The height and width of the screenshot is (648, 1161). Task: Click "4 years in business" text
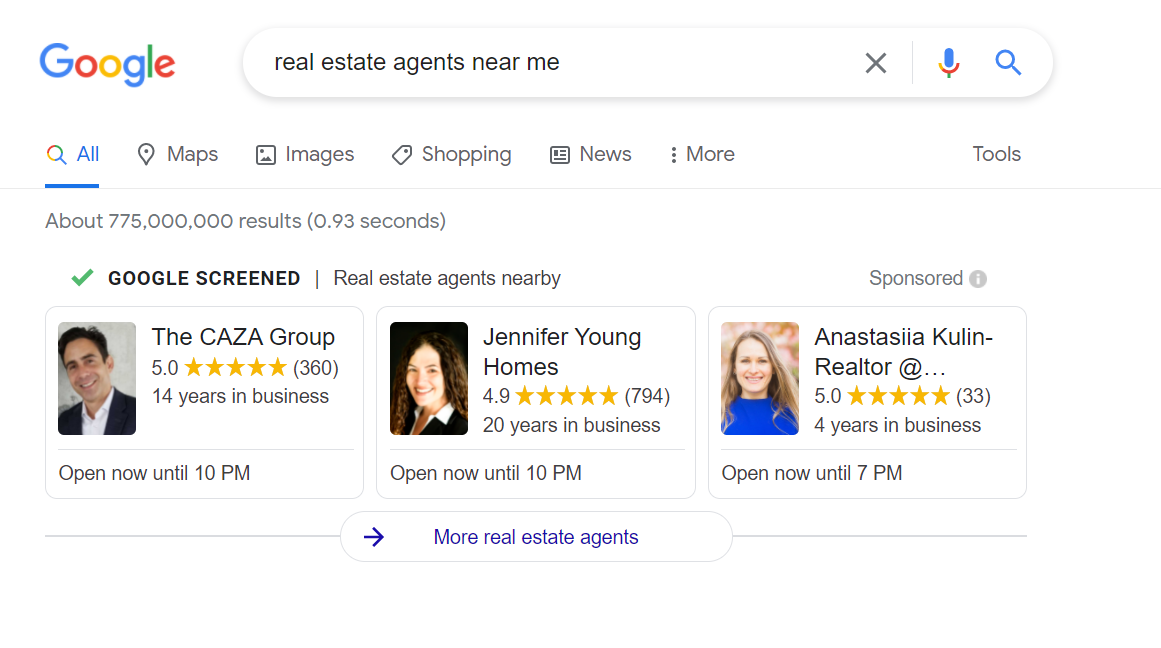point(897,425)
